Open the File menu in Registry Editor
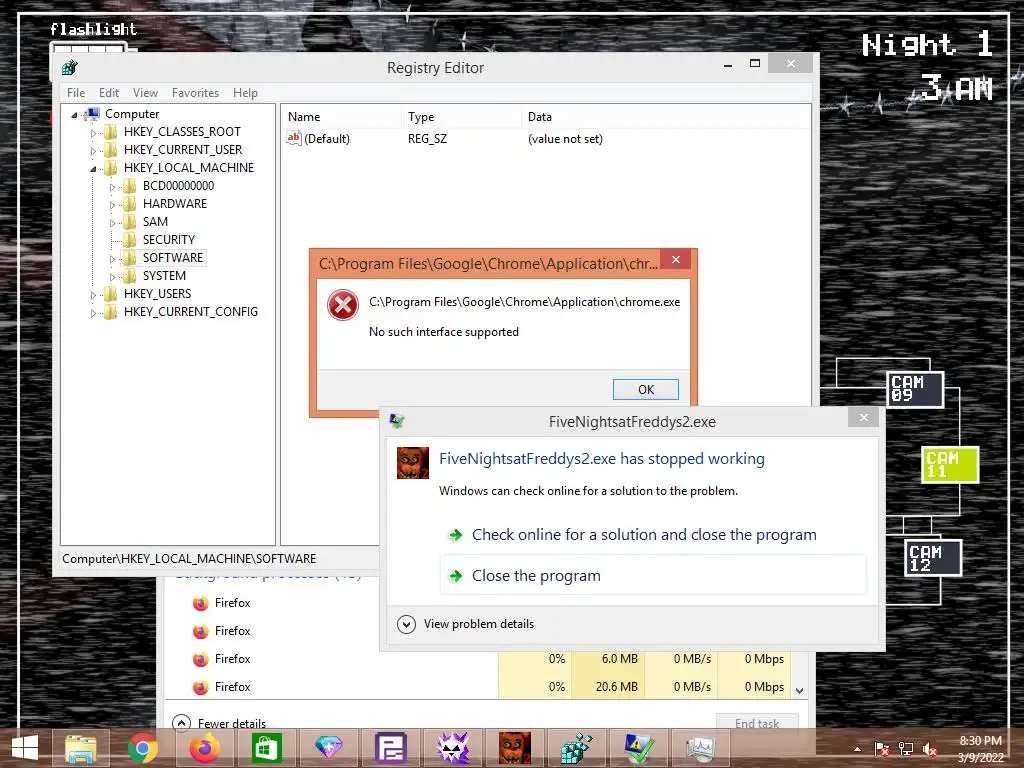 pyautogui.click(x=76, y=93)
